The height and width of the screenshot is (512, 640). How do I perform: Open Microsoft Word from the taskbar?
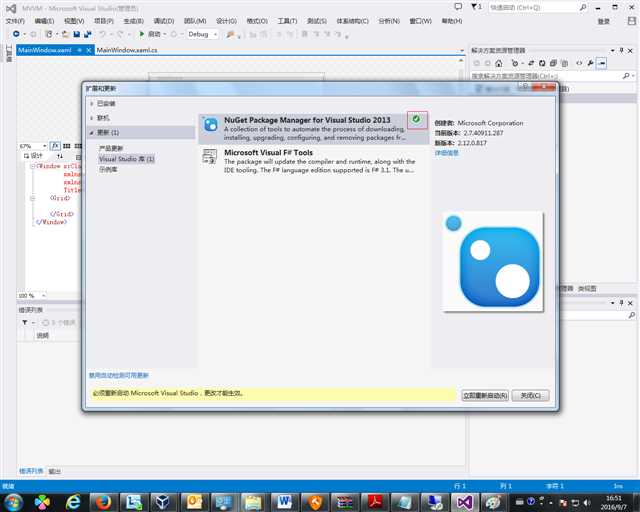coord(284,502)
